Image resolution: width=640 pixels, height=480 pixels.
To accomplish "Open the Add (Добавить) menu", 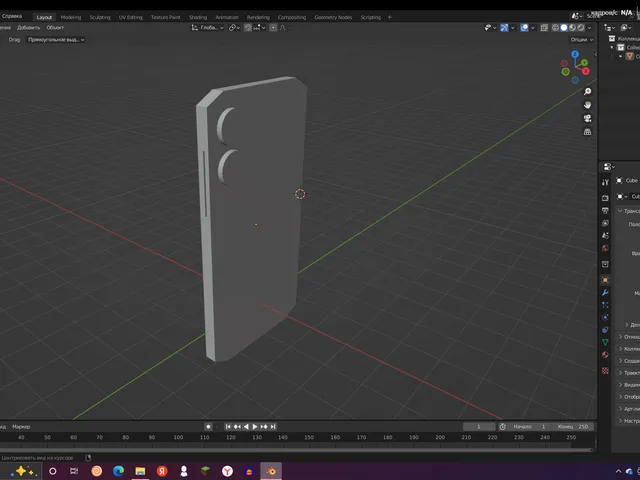I will 28,28.
